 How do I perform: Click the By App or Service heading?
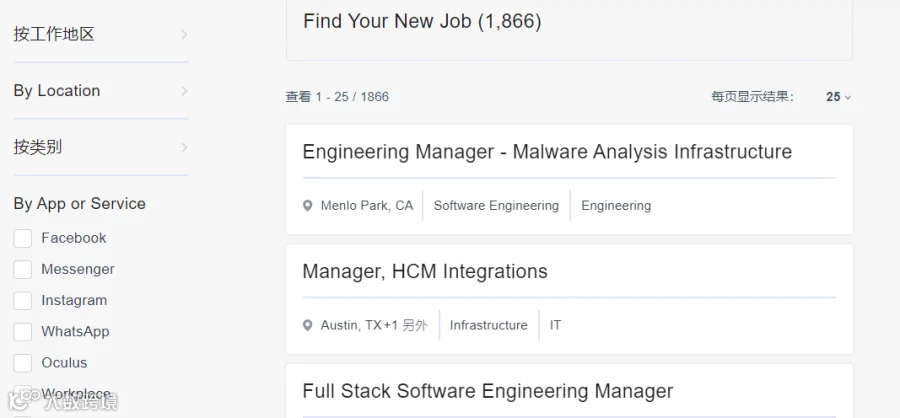(x=80, y=204)
